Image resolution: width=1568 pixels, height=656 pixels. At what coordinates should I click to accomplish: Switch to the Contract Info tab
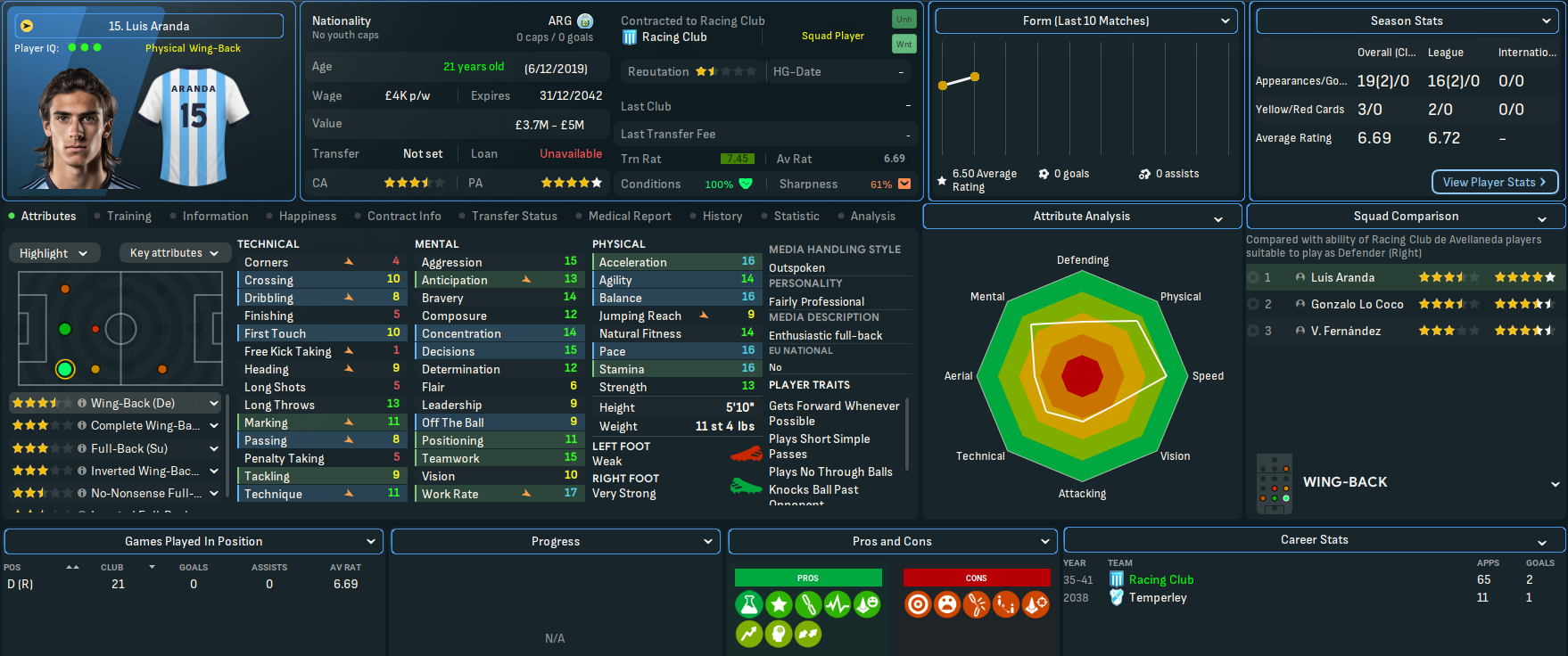click(x=403, y=216)
